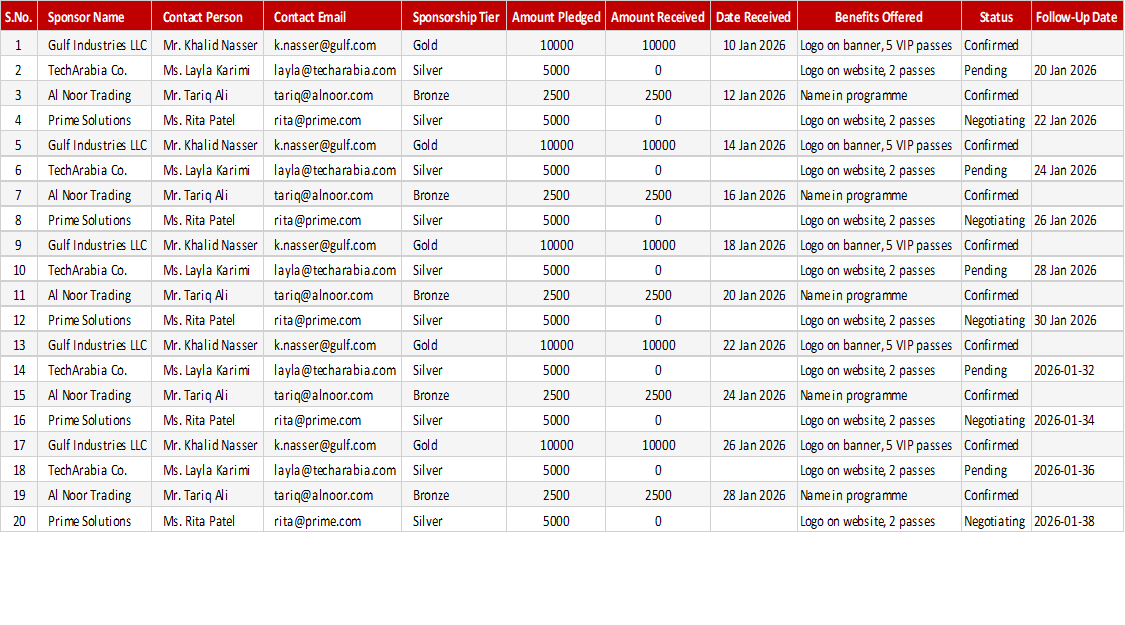The height and width of the screenshot is (625, 1125).
Task: Select received amount 0 in row 18
Action: coord(658,471)
